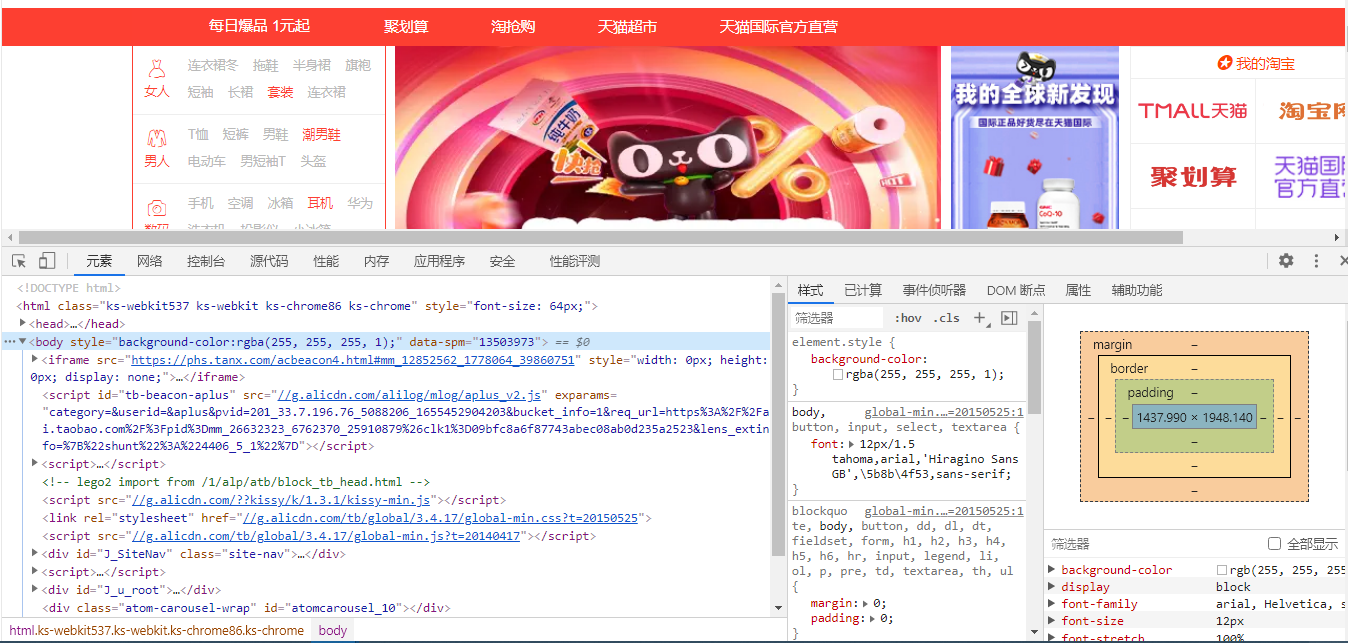Viewport: 1348px width, 643px height.
Task: Open the phs.tanx.com iframe URL
Action: [353, 360]
